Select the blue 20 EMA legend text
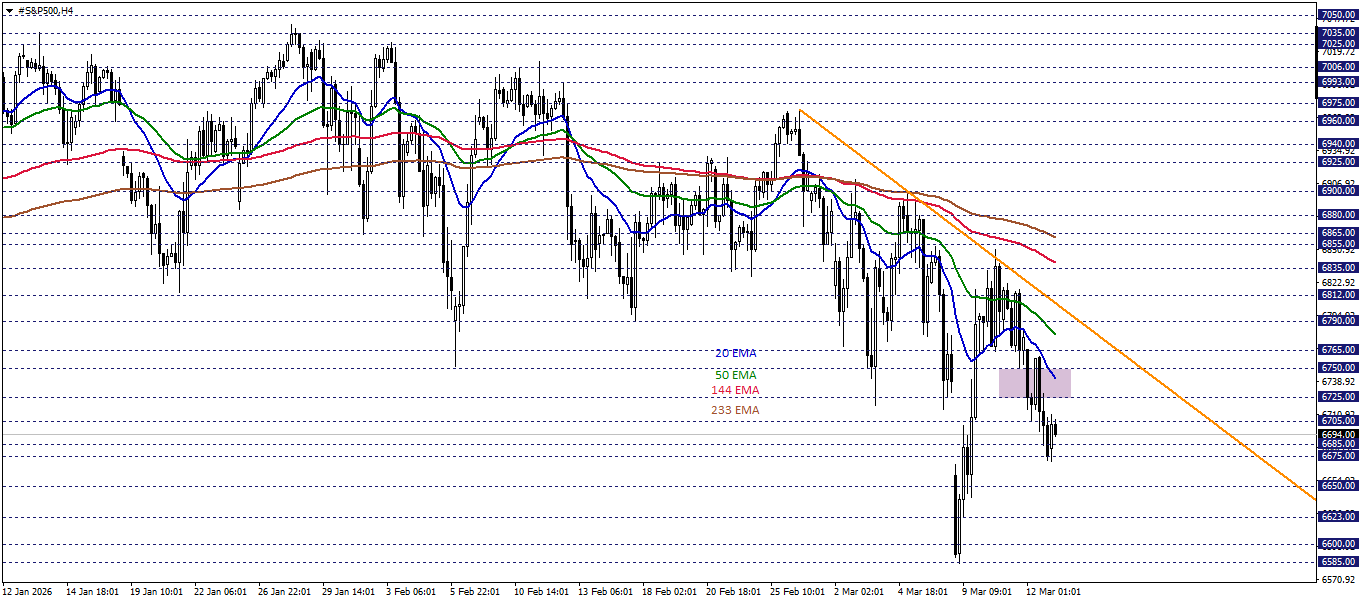Image resolution: width=1362 pixels, height=603 pixels. 734,352
